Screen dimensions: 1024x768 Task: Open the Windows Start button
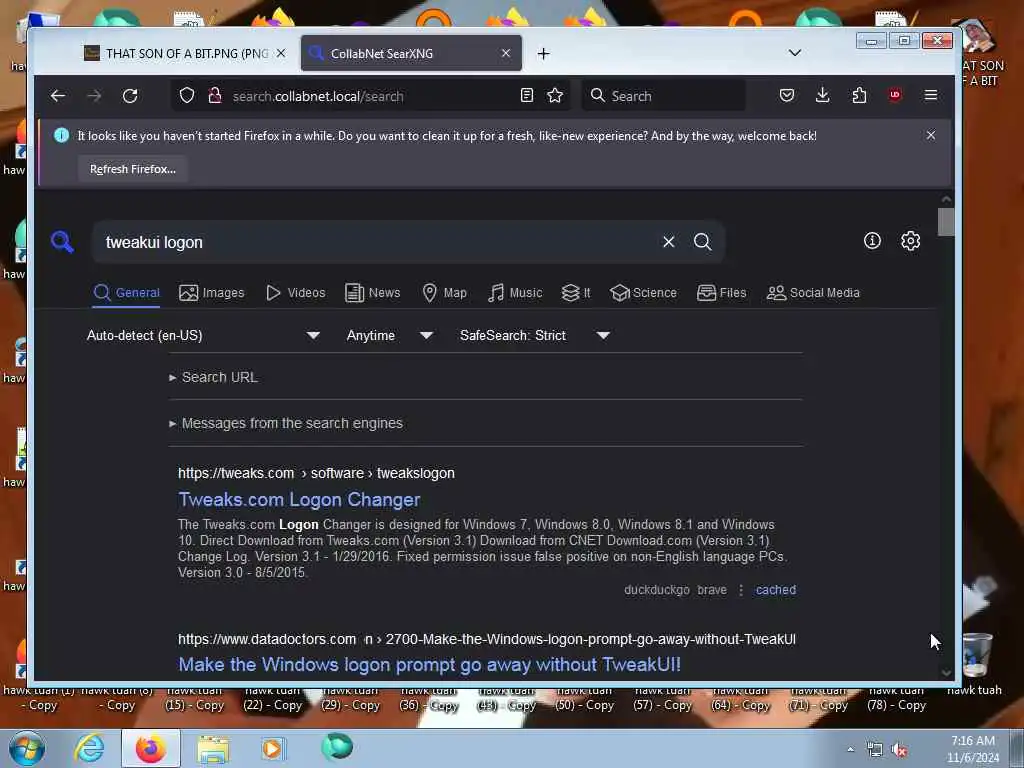(27, 748)
